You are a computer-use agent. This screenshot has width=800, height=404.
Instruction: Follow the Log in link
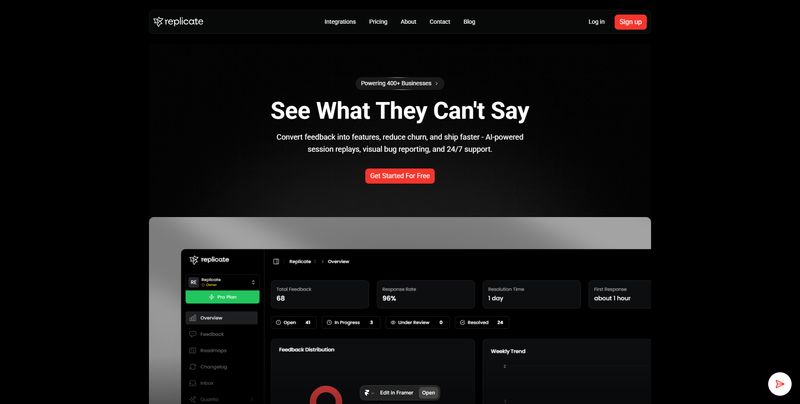[x=596, y=22]
